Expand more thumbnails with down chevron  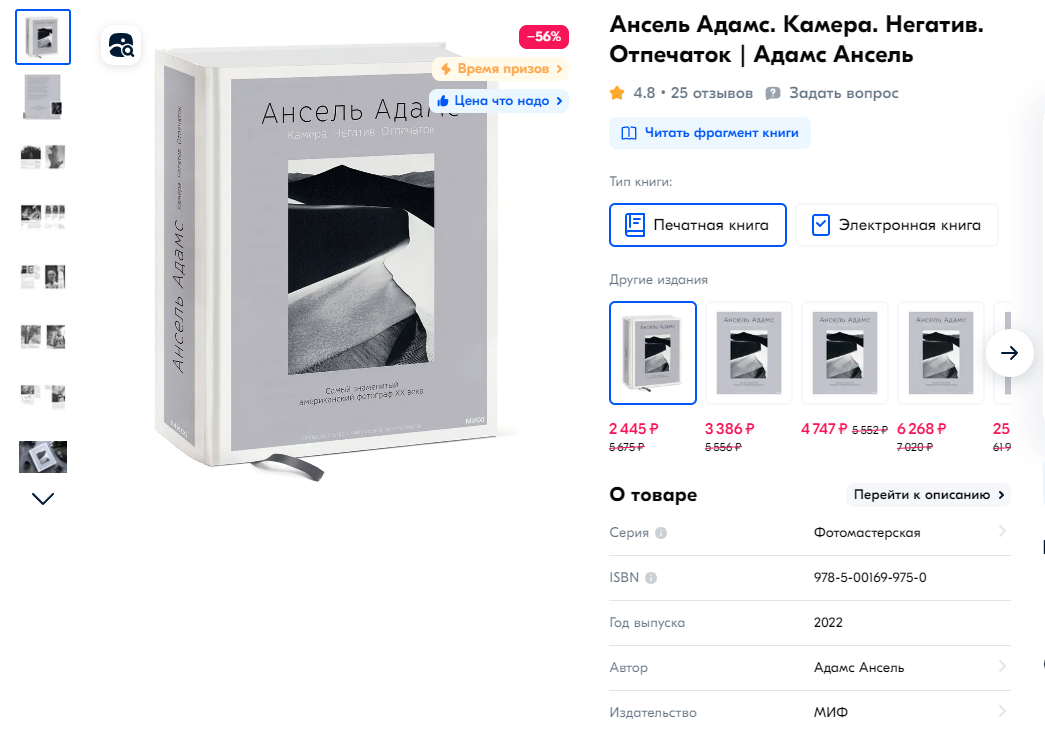point(43,499)
